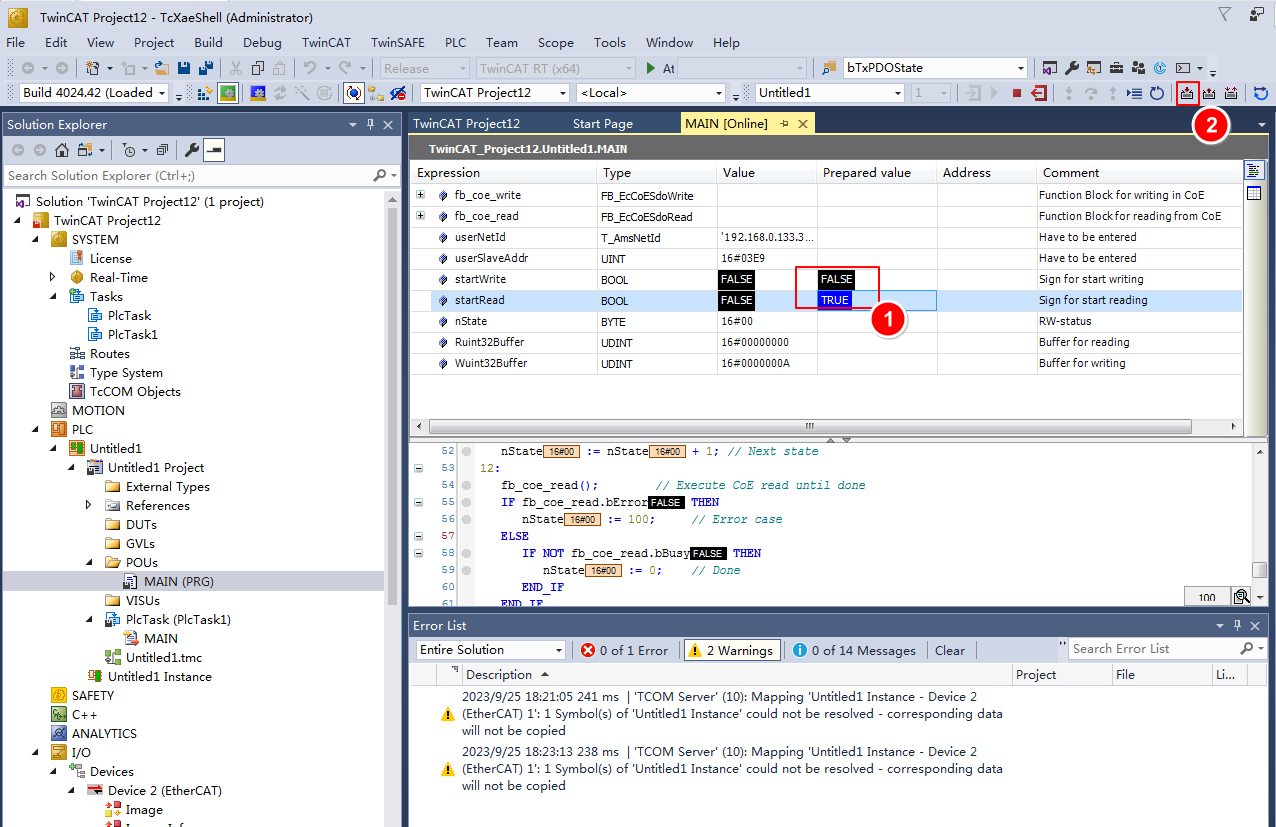Open Properties via Solution Explorer wrench icon
1276x827 pixels.
192,150
